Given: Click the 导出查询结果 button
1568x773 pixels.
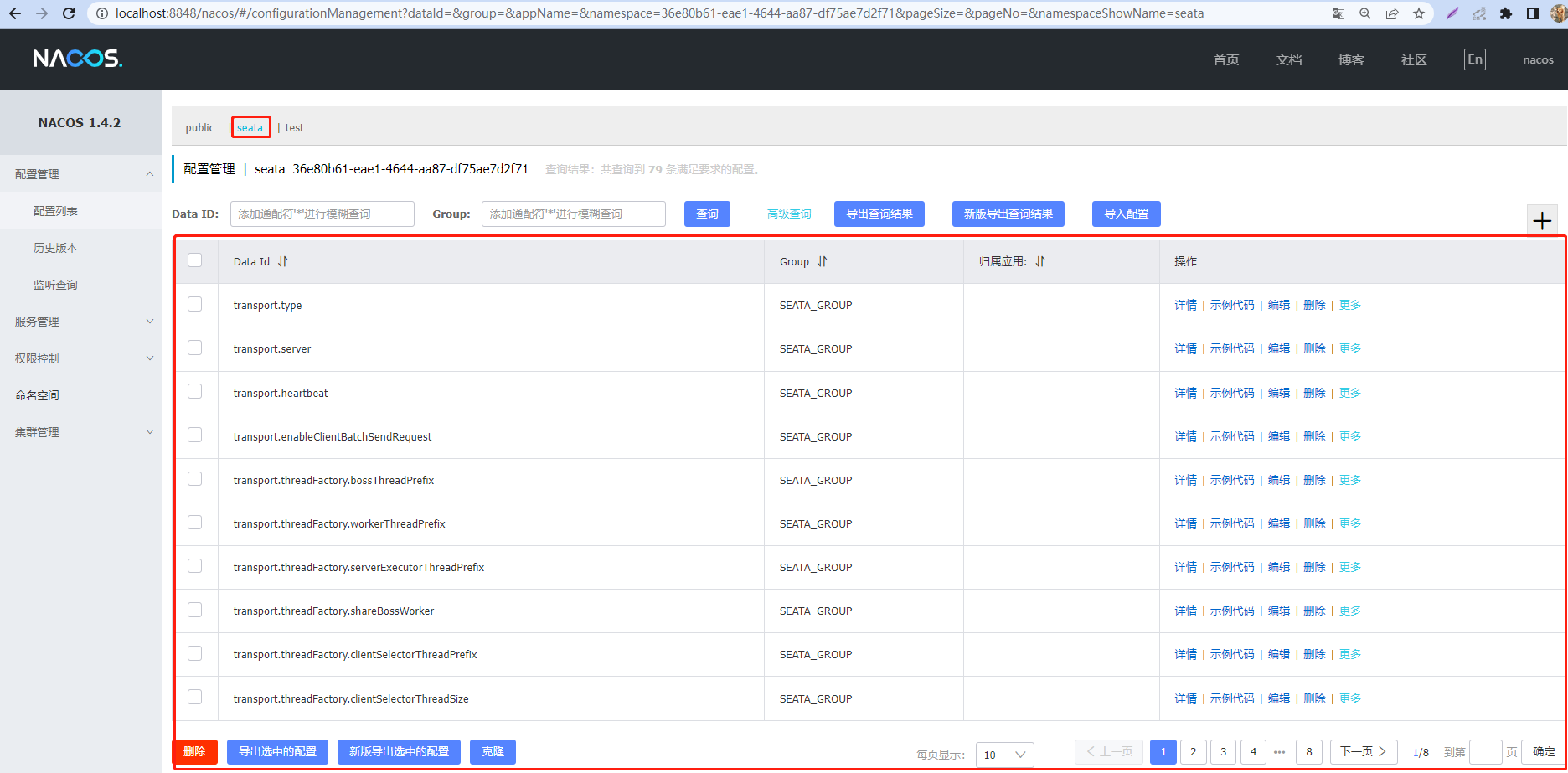Looking at the screenshot, I should pyautogui.click(x=879, y=214).
